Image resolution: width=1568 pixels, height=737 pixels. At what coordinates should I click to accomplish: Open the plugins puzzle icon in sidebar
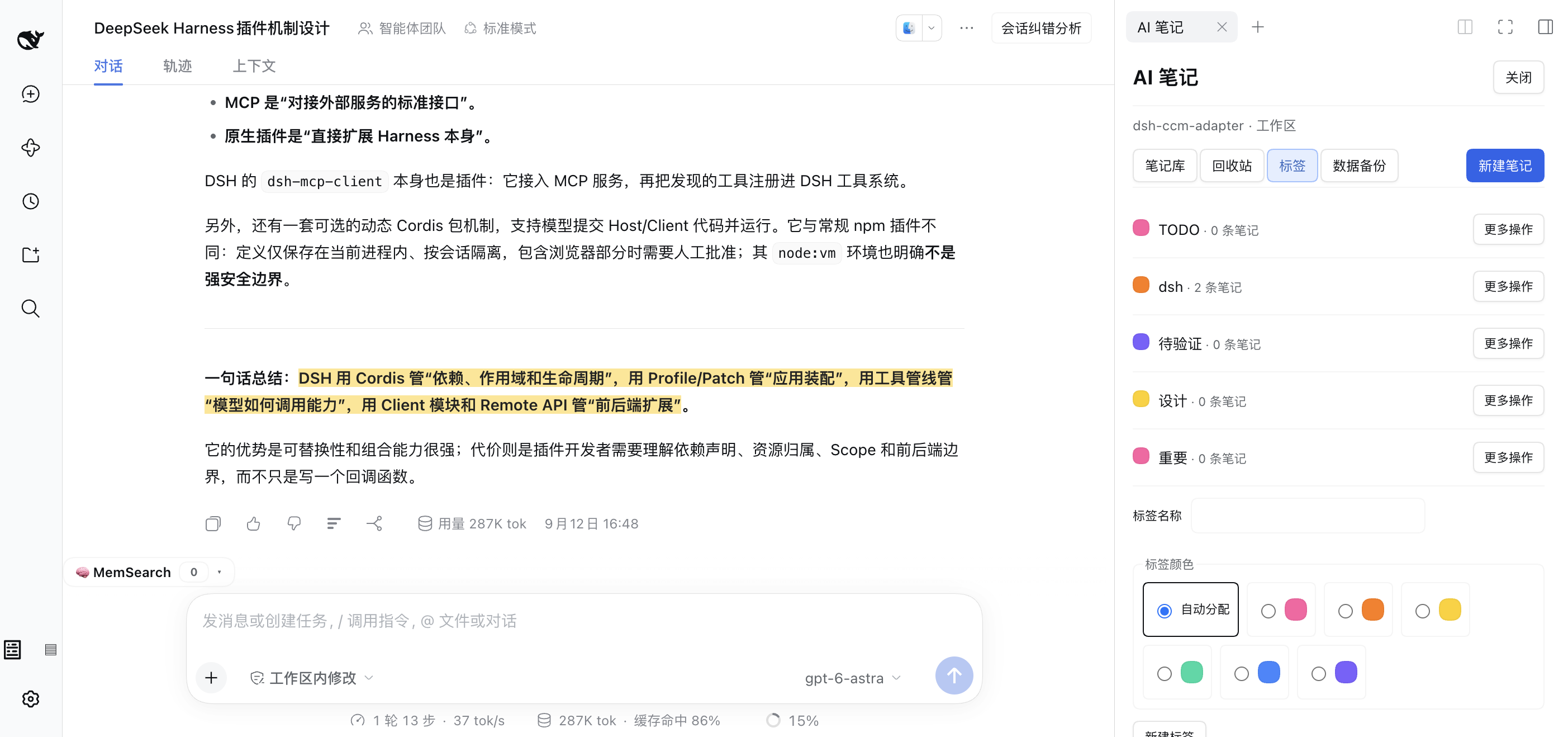pyautogui.click(x=30, y=148)
